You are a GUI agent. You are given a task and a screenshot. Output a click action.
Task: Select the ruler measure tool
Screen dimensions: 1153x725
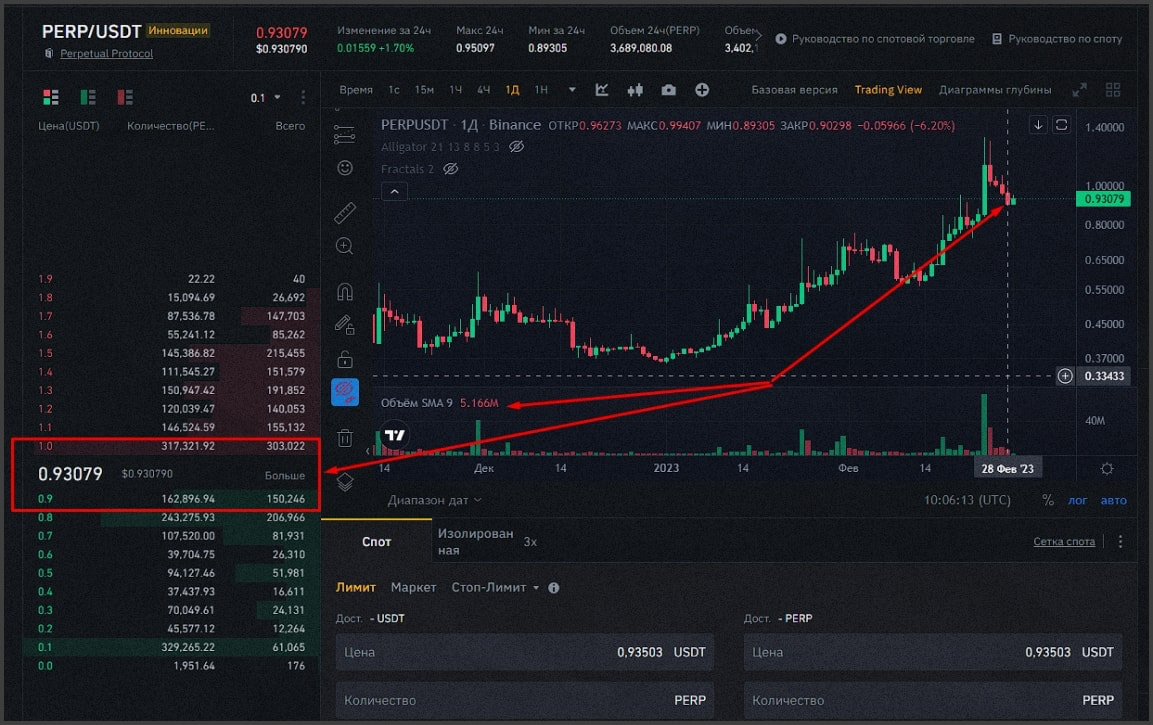coord(345,212)
